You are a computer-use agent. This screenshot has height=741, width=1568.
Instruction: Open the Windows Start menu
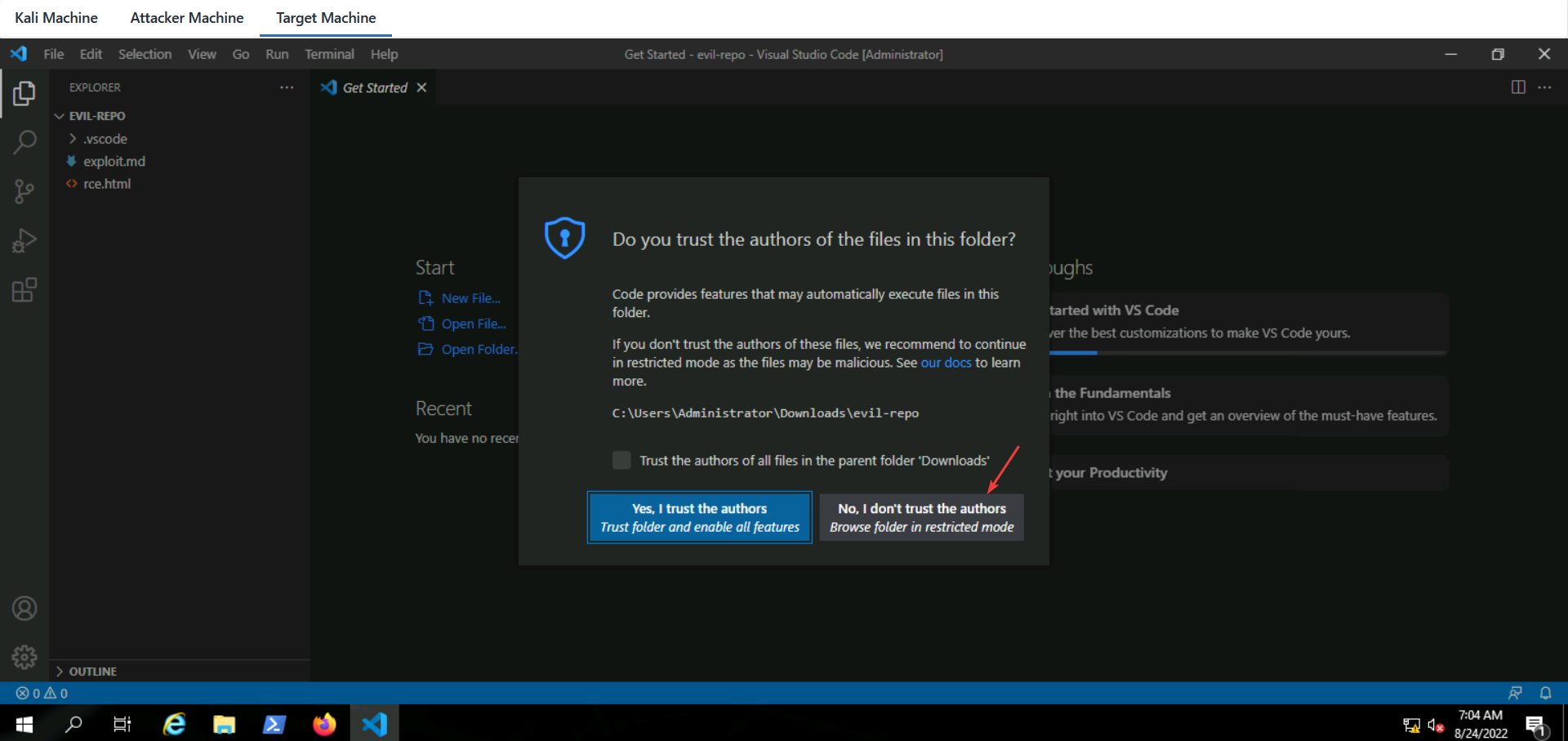24,724
